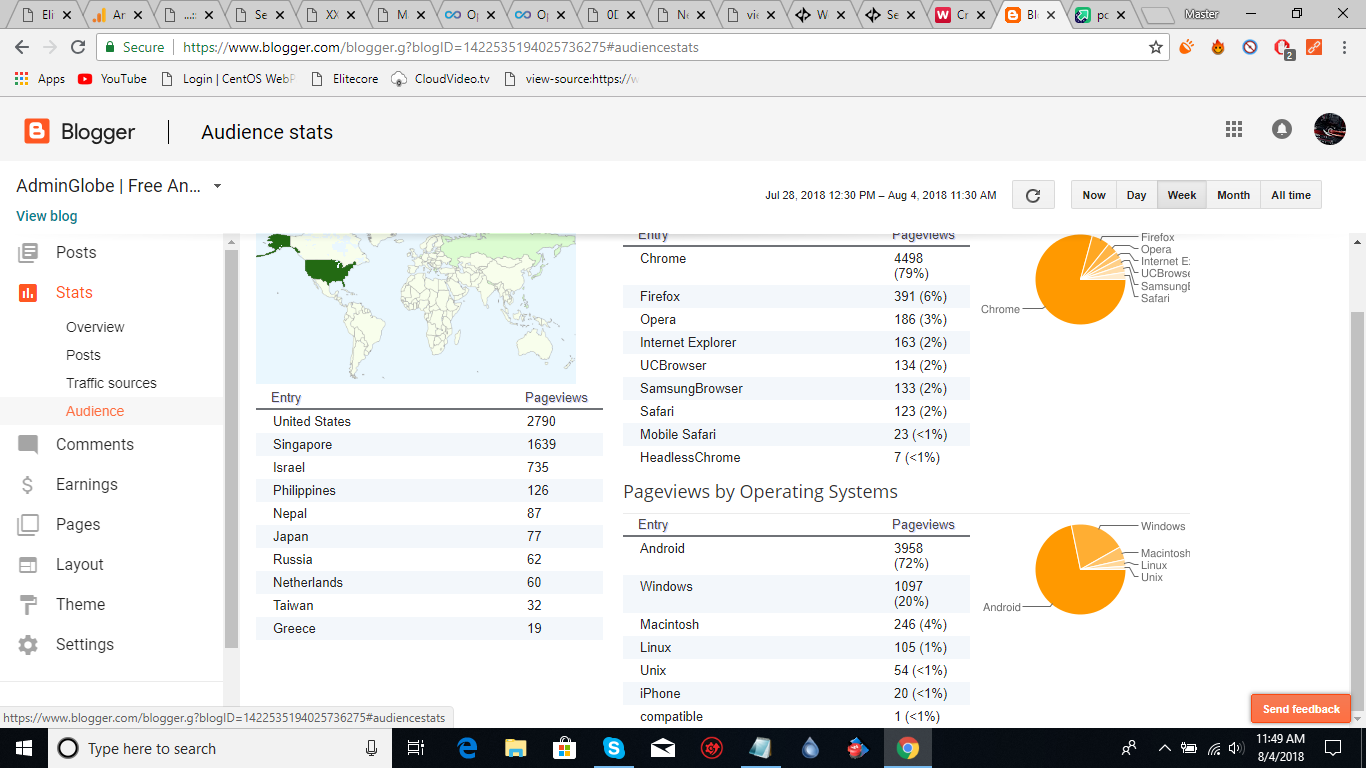Image resolution: width=1366 pixels, height=768 pixels.
Task: Reload the page in Chrome
Action: pos(78,47)
